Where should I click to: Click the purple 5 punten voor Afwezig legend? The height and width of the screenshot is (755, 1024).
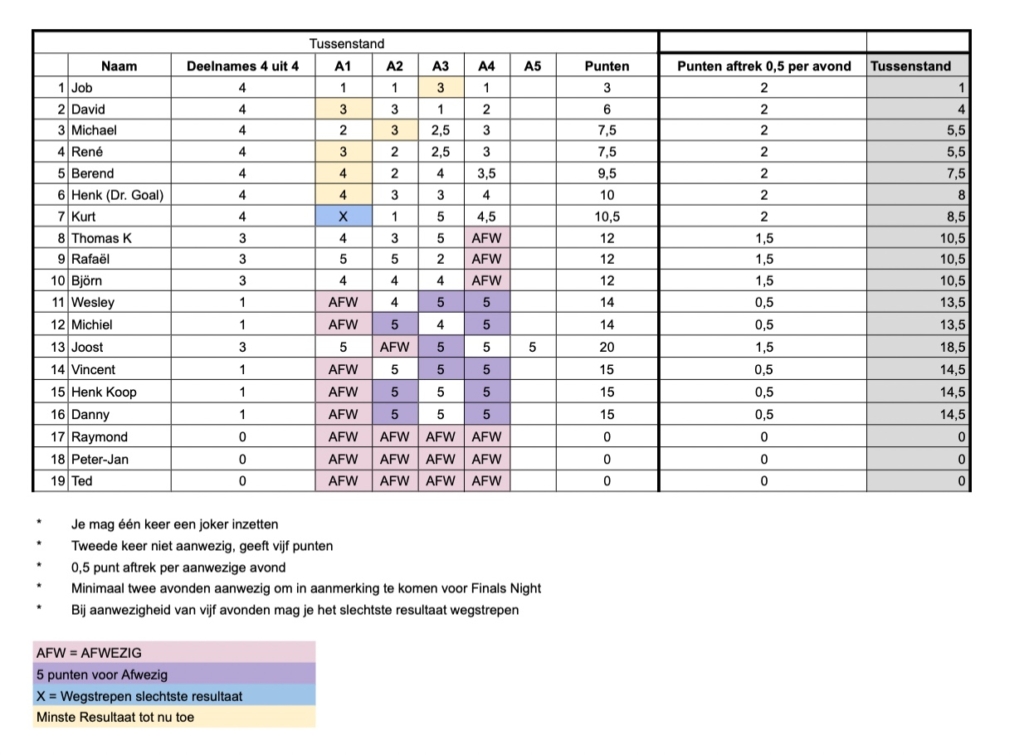(174, 674)
